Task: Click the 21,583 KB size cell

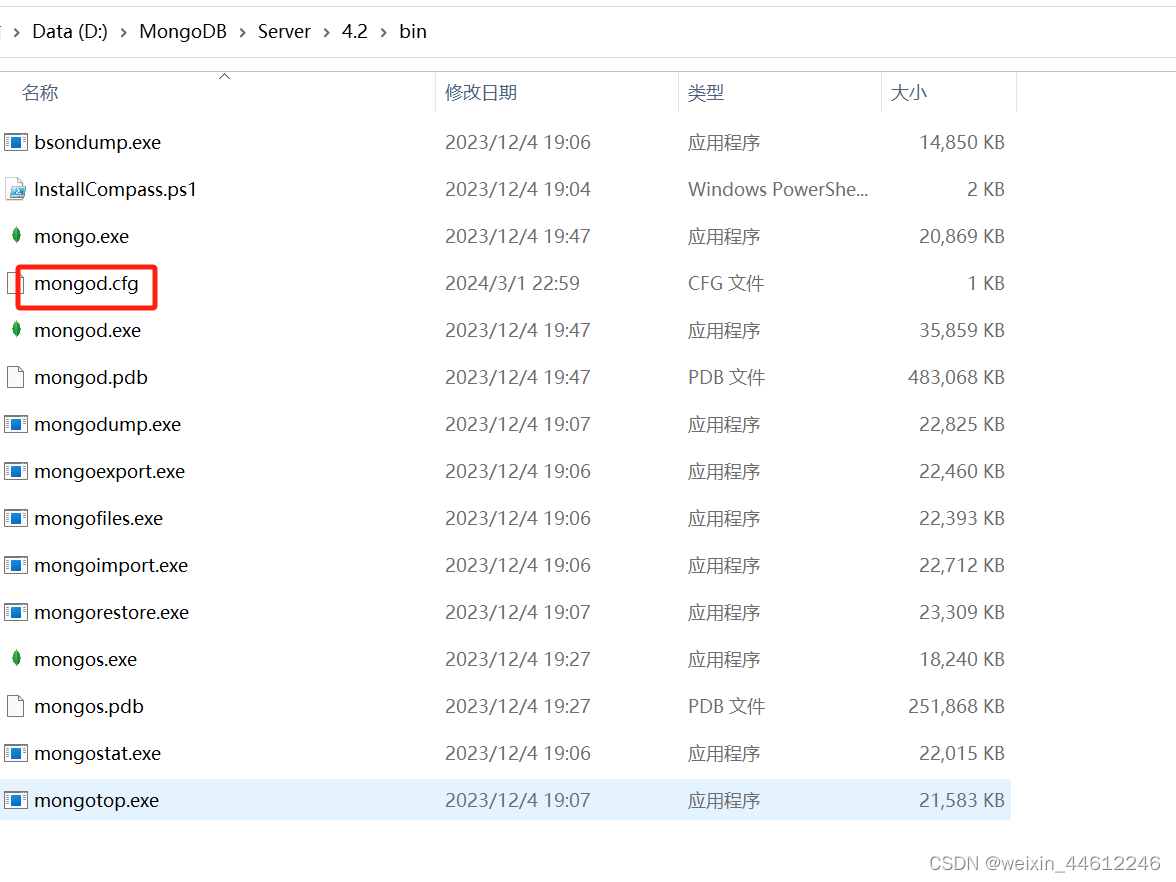Action: pyautogui.click(x=962, y=800)
